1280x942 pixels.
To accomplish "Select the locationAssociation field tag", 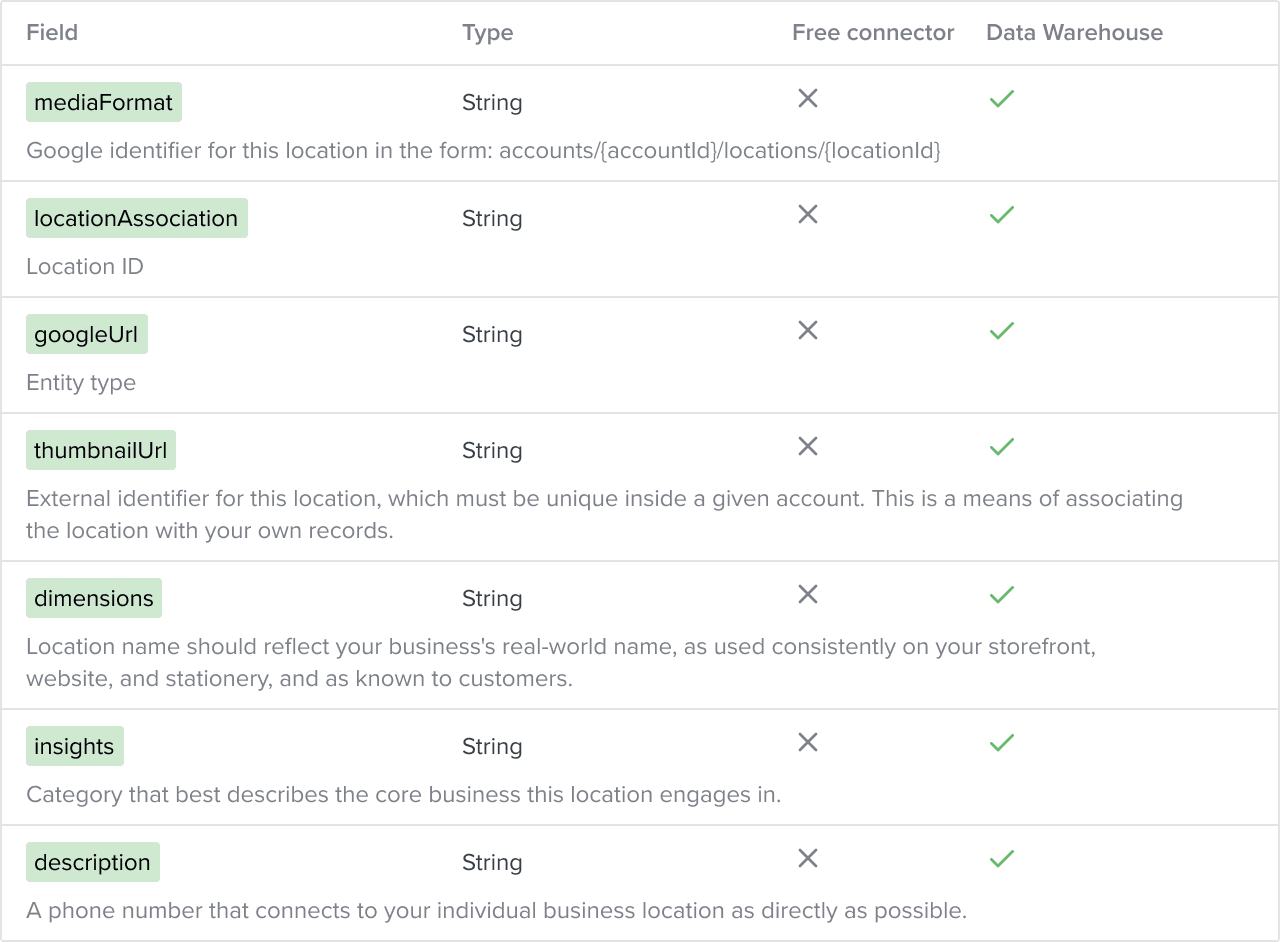I will [x=137, y=218].
